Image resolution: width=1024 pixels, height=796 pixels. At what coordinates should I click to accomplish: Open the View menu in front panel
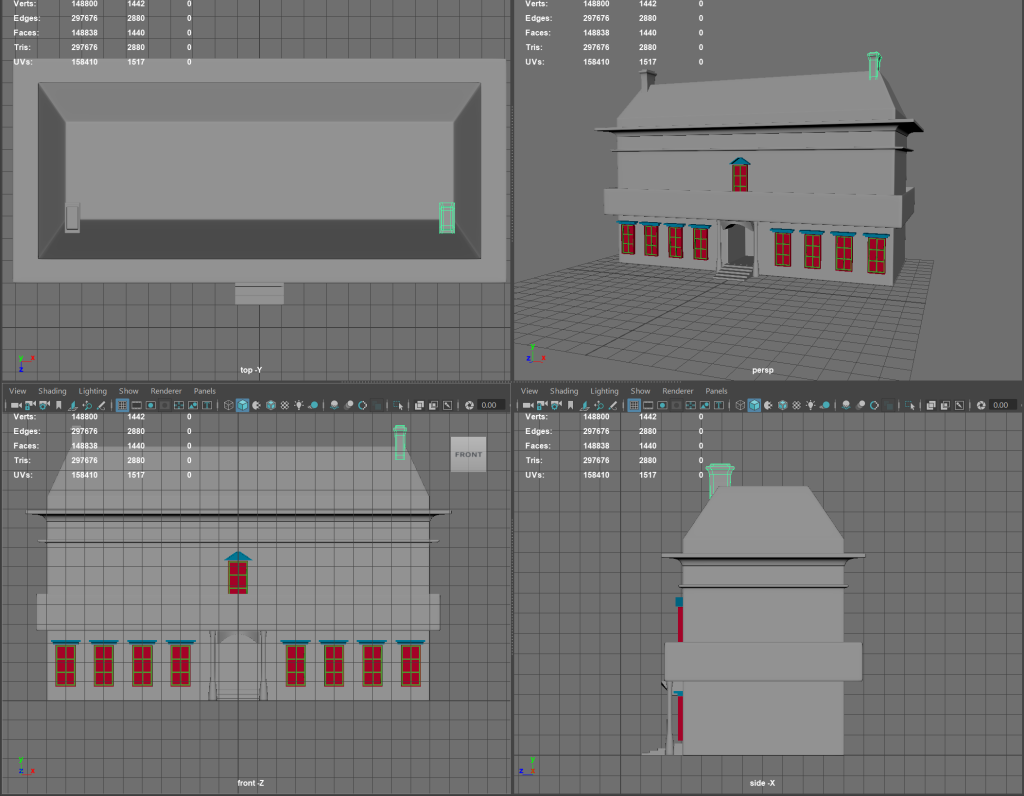tap(17, 391)
